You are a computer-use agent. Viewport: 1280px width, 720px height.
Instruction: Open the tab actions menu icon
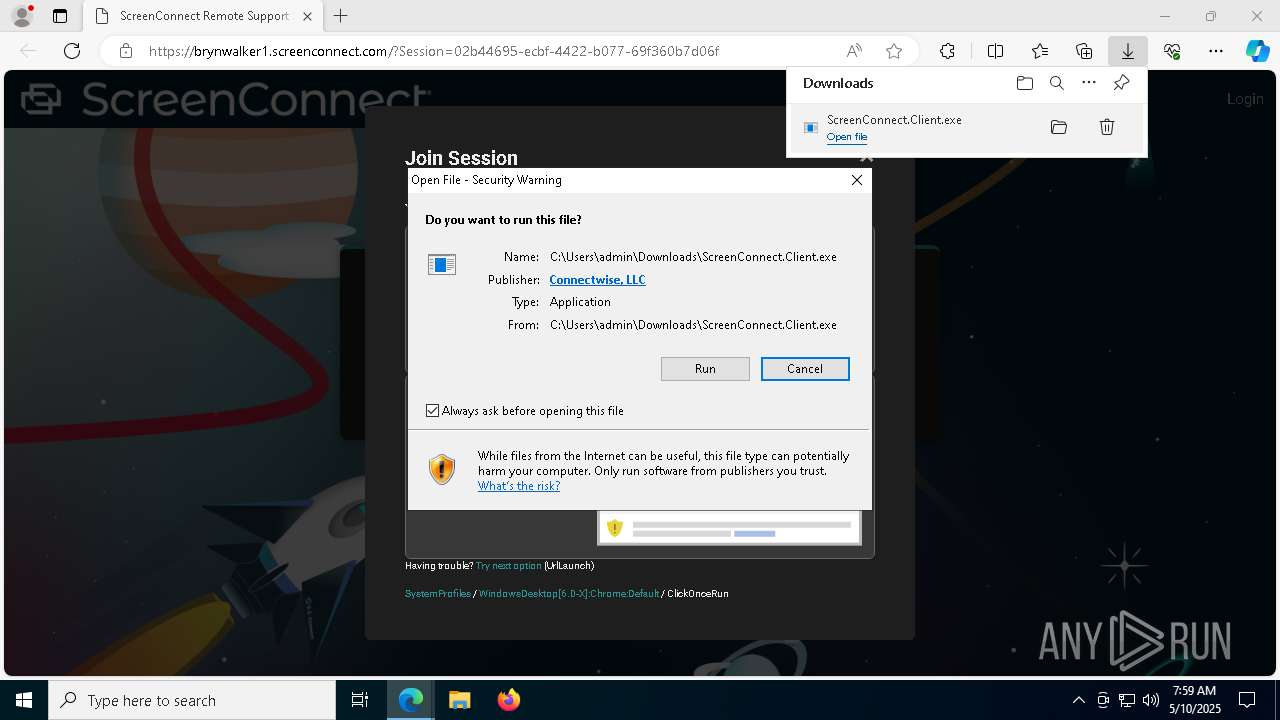[x=60, y=16]
